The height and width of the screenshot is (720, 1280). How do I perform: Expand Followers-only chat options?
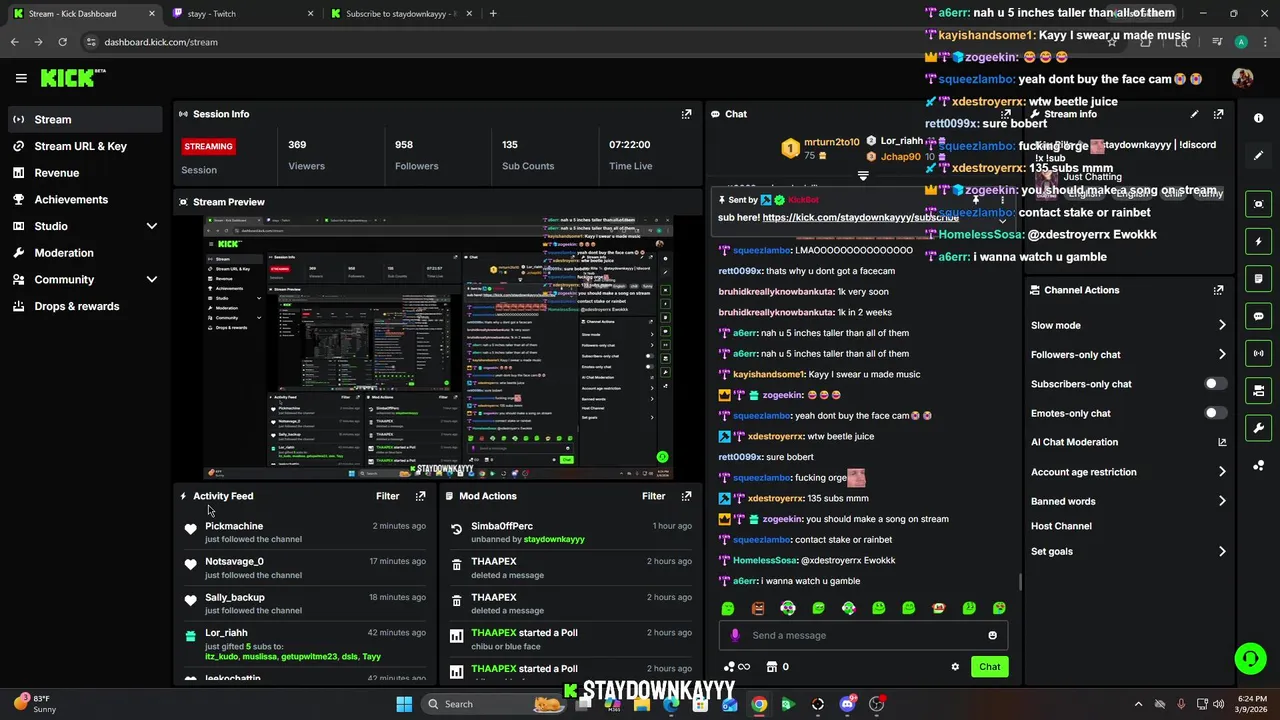(x=1222, y=354)
